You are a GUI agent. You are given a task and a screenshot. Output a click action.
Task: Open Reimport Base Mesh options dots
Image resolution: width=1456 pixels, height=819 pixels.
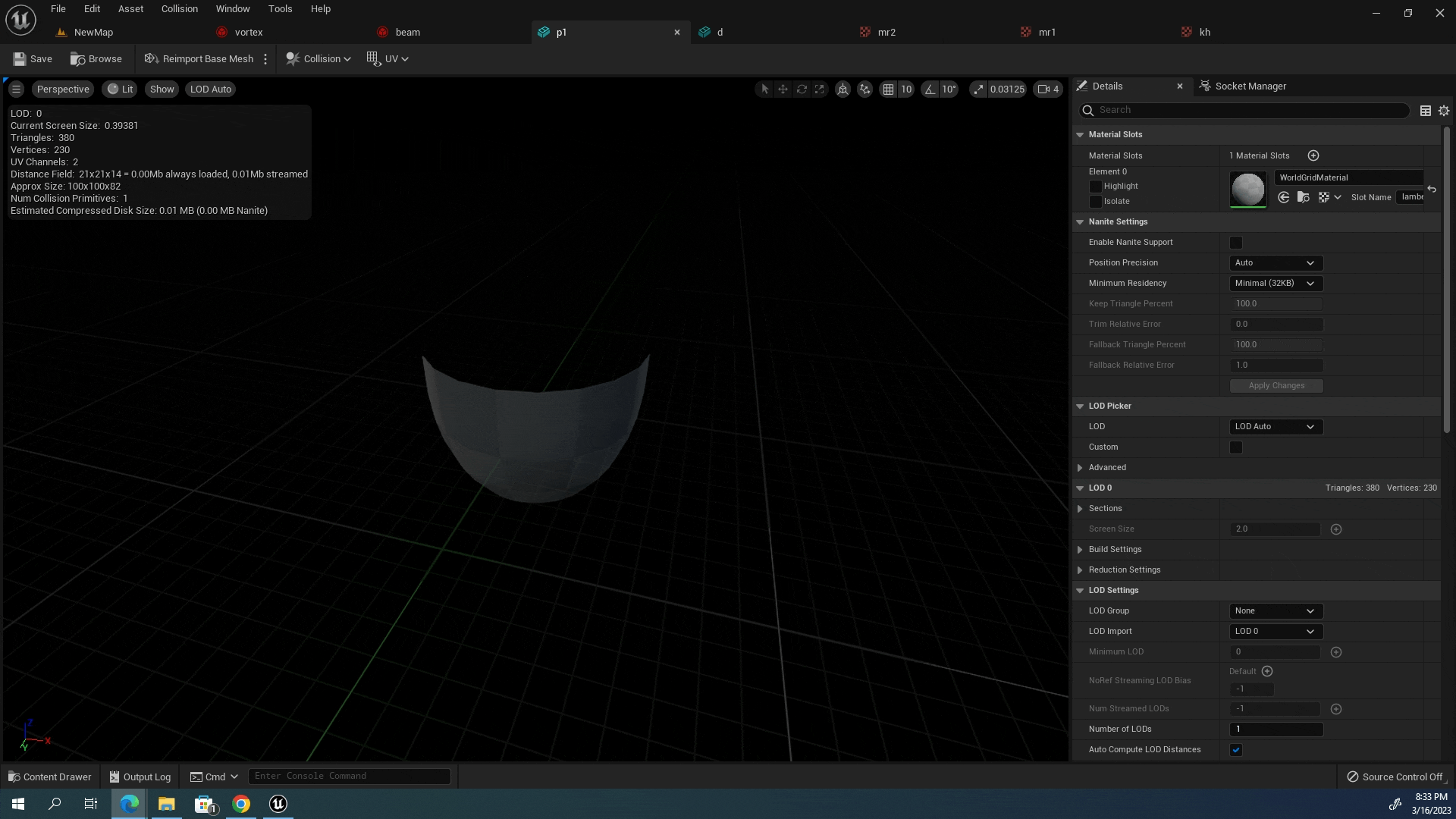[265, 59]
